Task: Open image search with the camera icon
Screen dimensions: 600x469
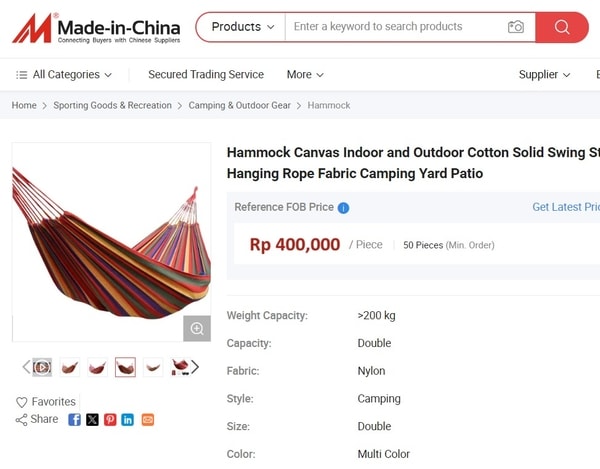Action: (515, 27)
